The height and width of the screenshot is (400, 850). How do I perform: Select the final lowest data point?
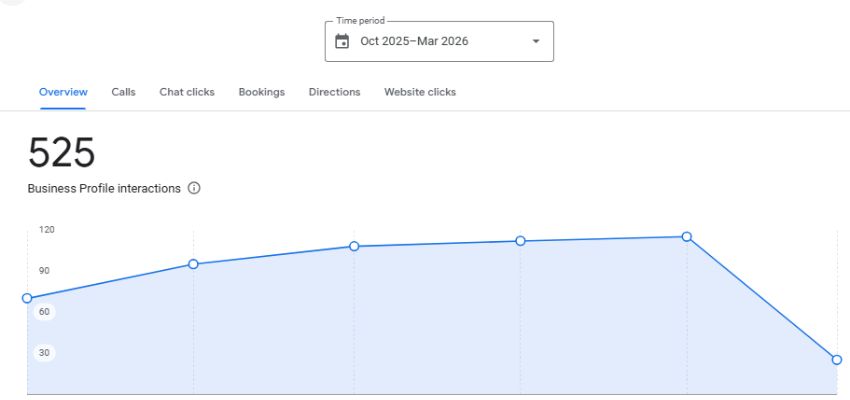click(836, 360)
